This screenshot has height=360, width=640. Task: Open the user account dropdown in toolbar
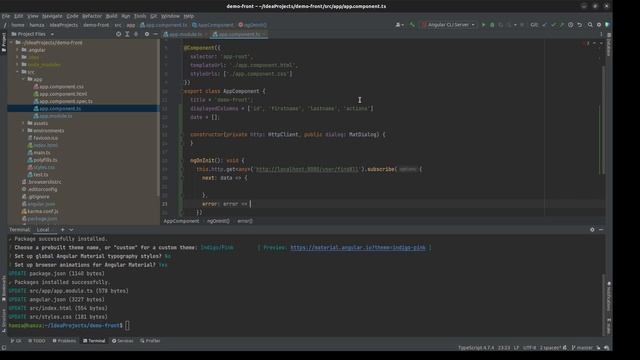tap(400, 25)
